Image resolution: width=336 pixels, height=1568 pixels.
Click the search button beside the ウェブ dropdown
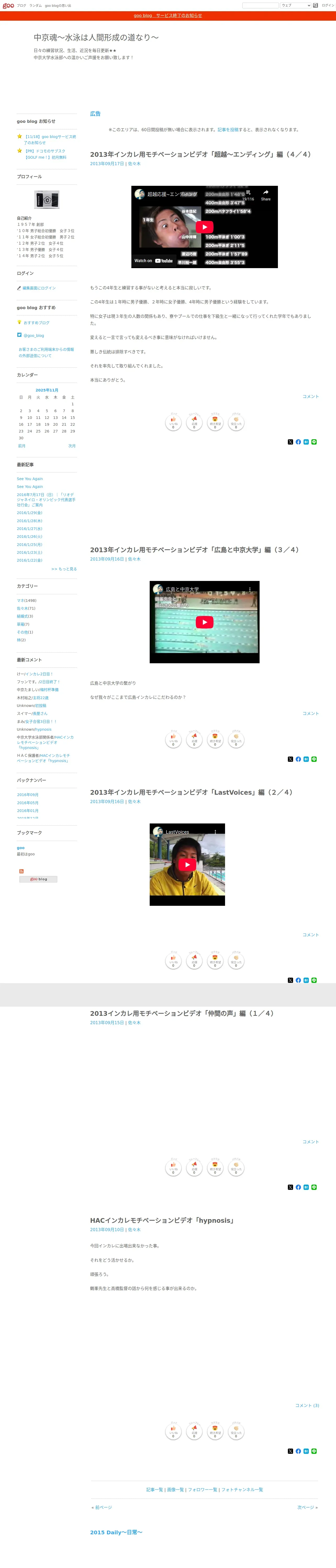tap(316, 5)
